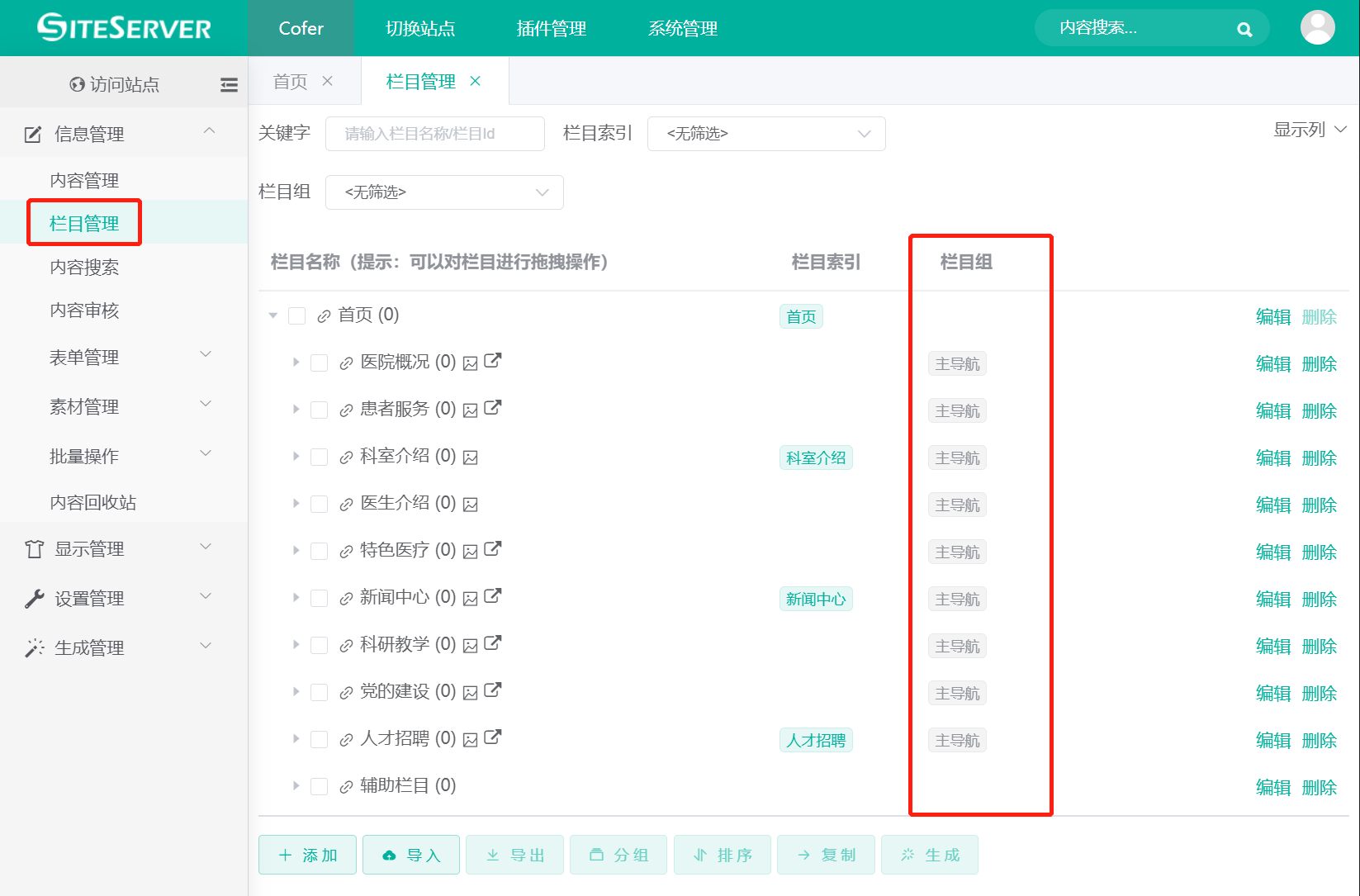Open the 栏目组 filter dropdown
The width and height of the screenshot is (1360, 896).
click(x=444, y=192)
